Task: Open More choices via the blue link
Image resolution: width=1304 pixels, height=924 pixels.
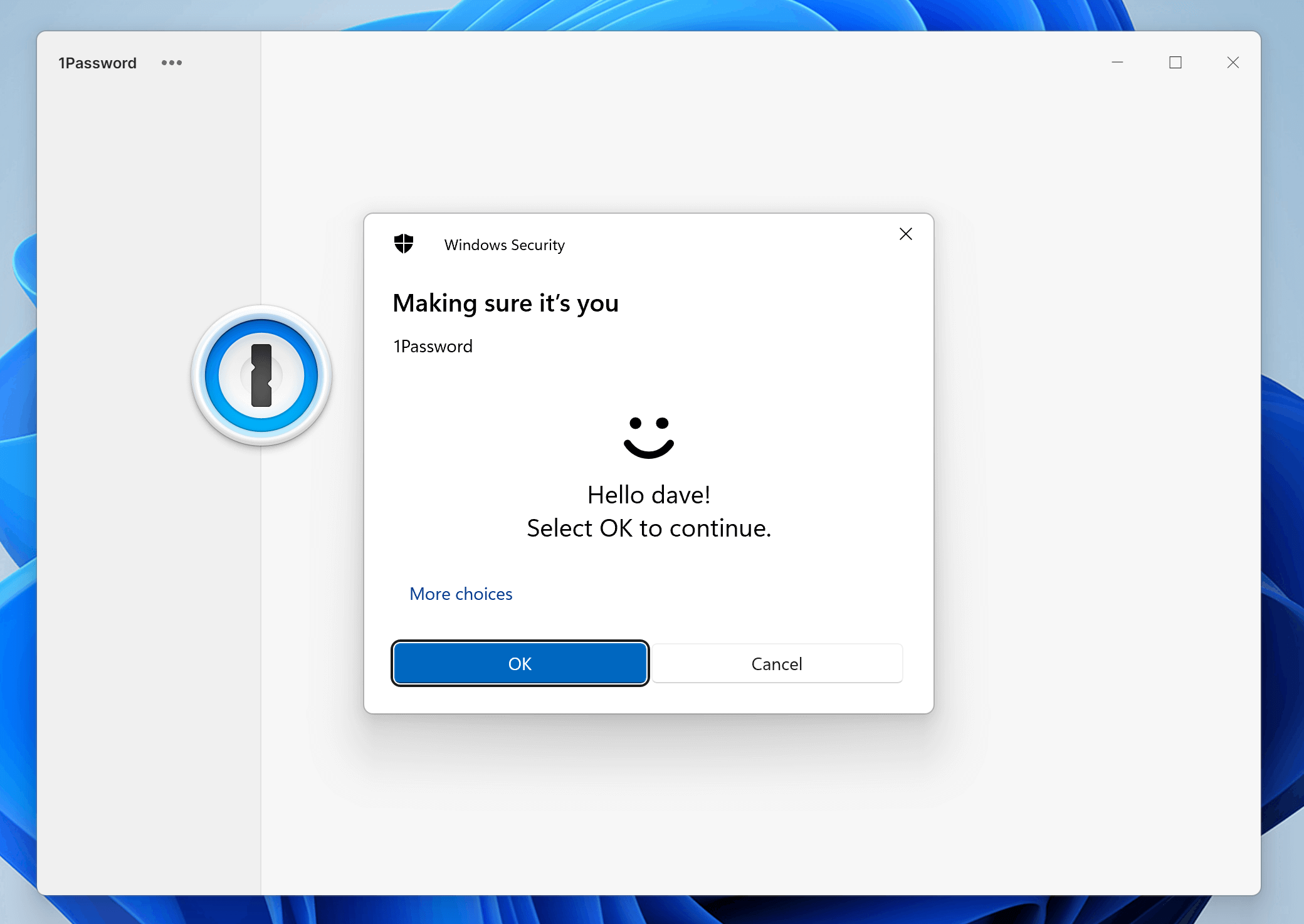Action: [461, 594]
